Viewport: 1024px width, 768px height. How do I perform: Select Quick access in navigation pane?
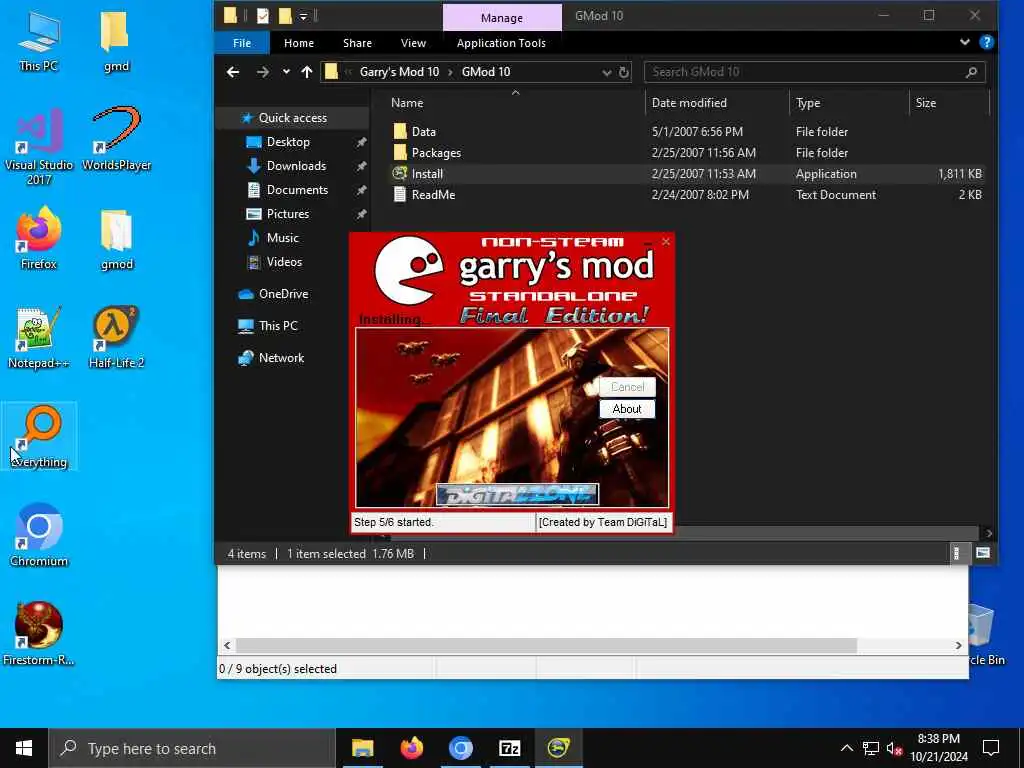292,118
